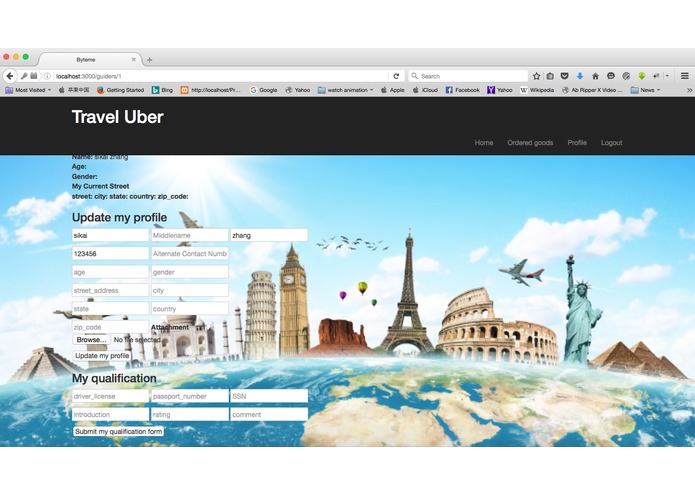
Task: Open the Getting Started bookmark
Action: (x=121, y=90)
